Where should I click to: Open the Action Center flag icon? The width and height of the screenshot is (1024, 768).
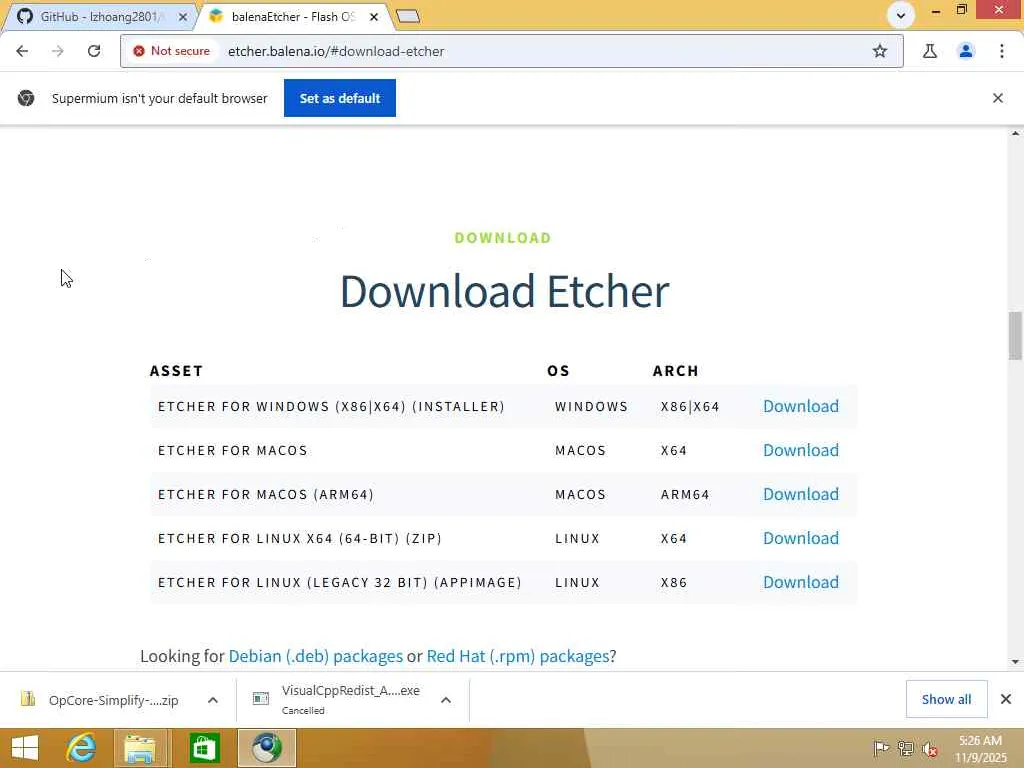[881, 748]
